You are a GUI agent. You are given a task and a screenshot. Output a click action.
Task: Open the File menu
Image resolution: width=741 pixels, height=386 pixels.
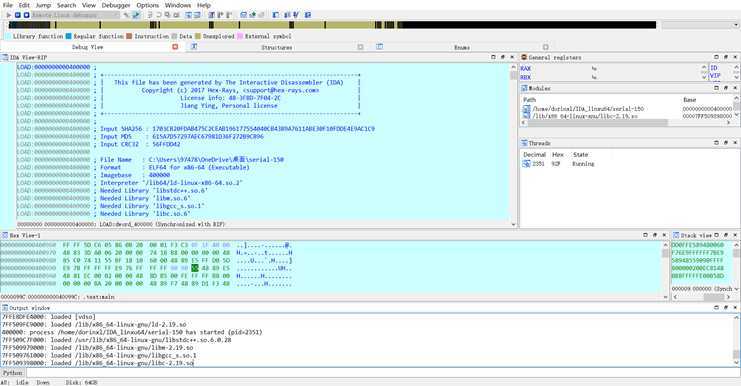click(x=8, y=5)
